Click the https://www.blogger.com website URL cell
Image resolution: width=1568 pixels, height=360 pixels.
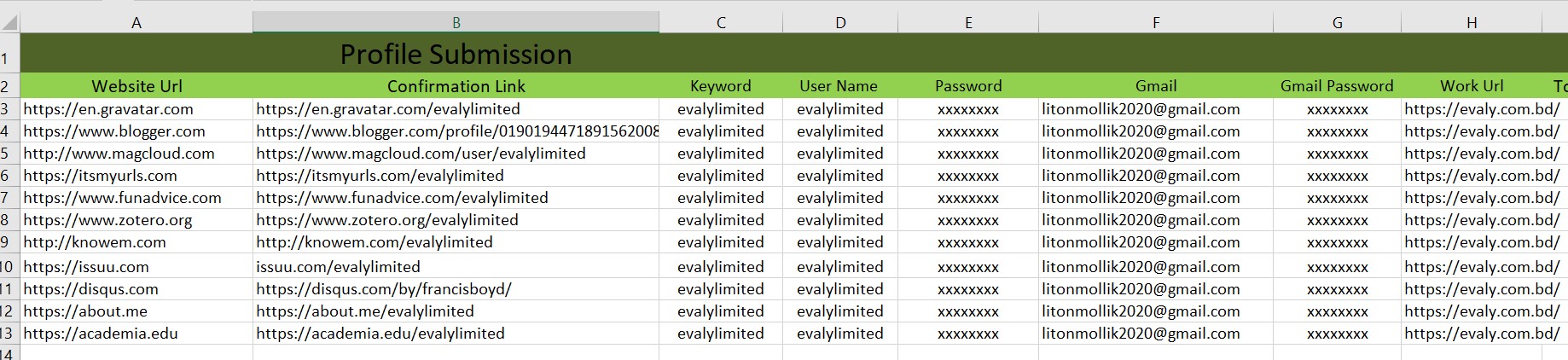point(114,131)
